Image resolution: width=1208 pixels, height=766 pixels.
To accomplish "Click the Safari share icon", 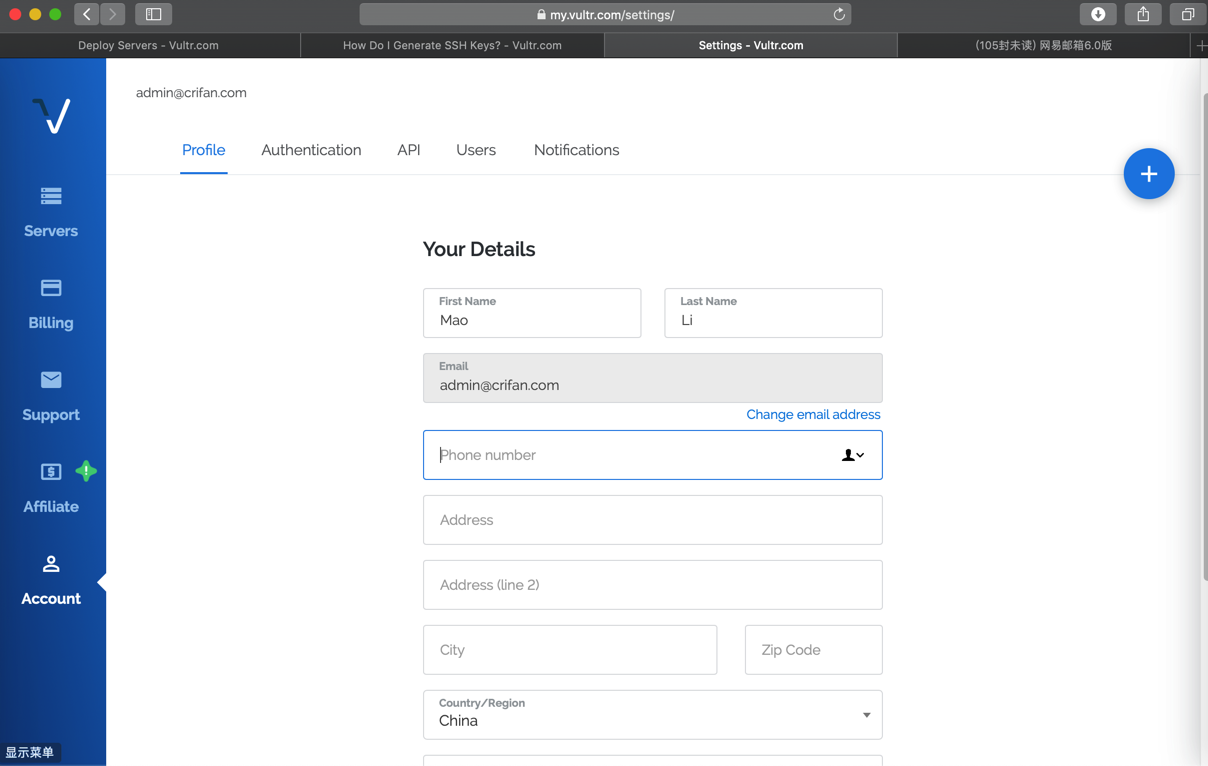I will coord(1142,14).
